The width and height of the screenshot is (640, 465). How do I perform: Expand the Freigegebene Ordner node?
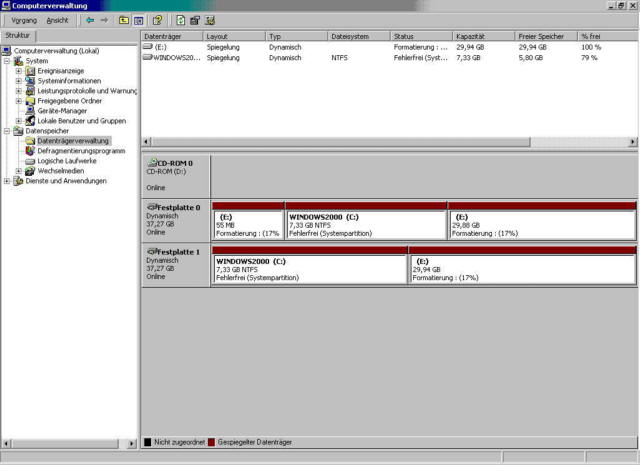18,101
